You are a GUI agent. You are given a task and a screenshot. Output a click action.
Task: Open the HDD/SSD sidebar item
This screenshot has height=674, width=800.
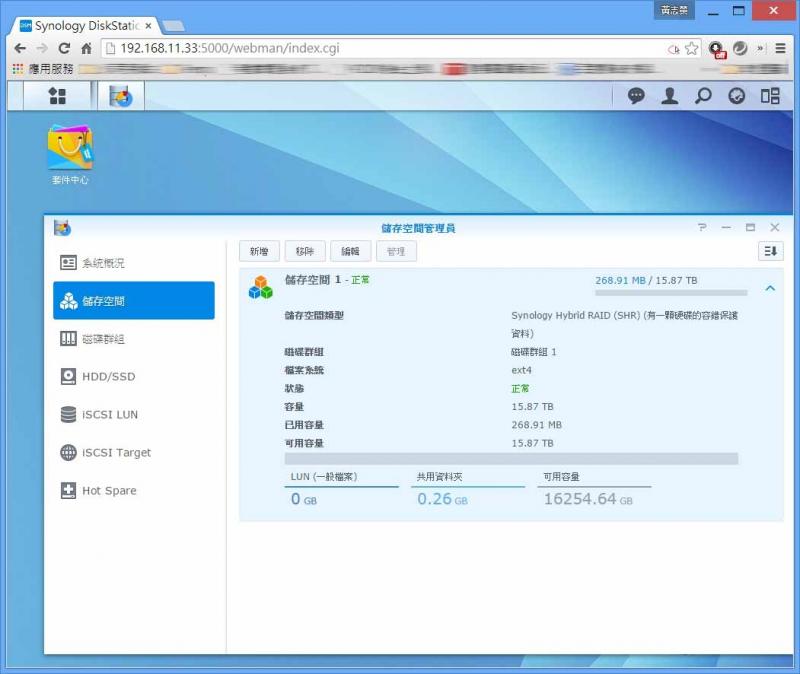(134, 377)
